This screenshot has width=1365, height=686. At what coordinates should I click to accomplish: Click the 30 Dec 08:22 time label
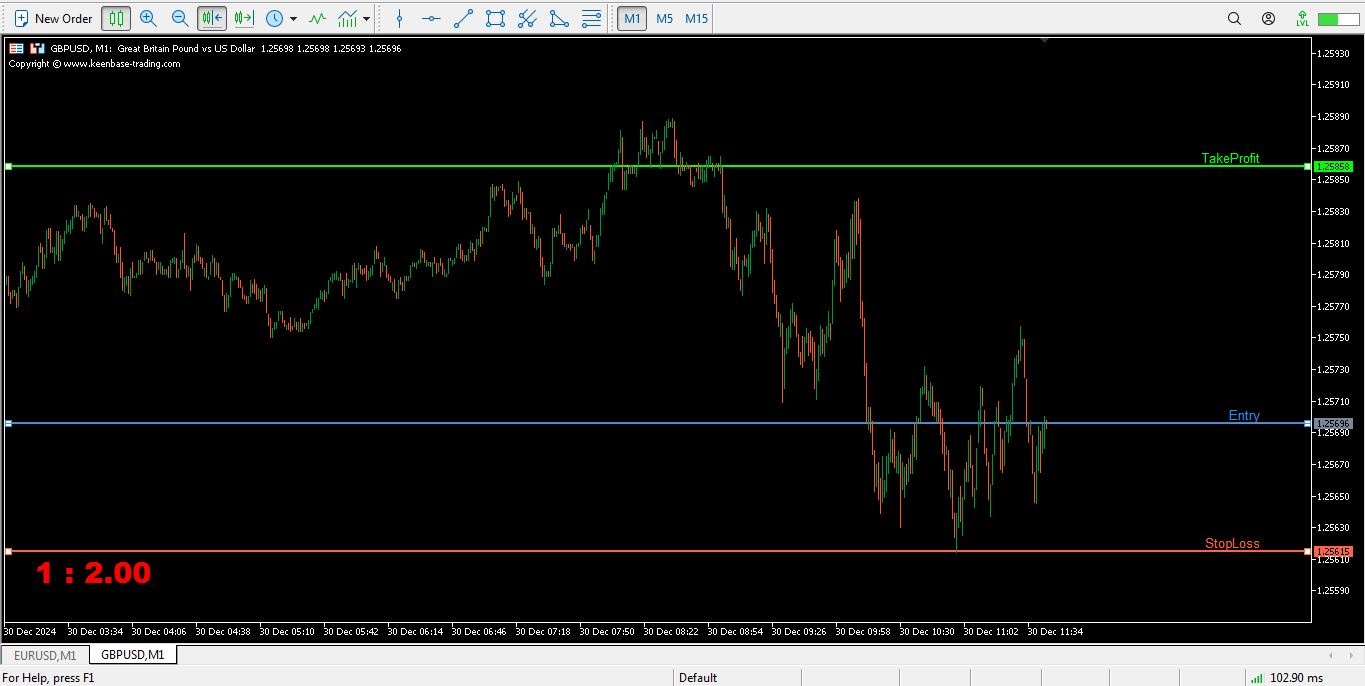click(671, 631)
